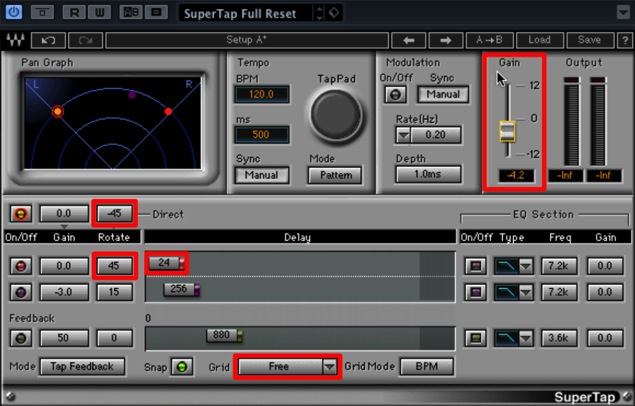Toggle feedback EQ On/Off button
Image resolution: width=635 pixels, height=406 pixels.
(x=475, y=338)
